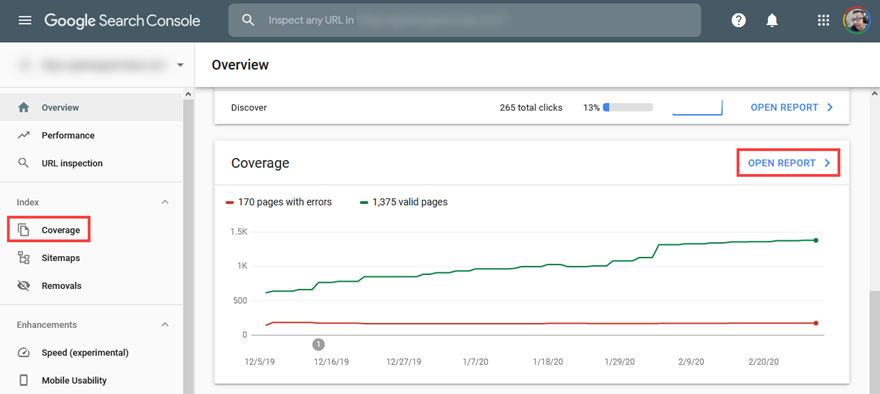880x394 pixels.
Task: Open the Coverage report link
Action: pos(788,163)
